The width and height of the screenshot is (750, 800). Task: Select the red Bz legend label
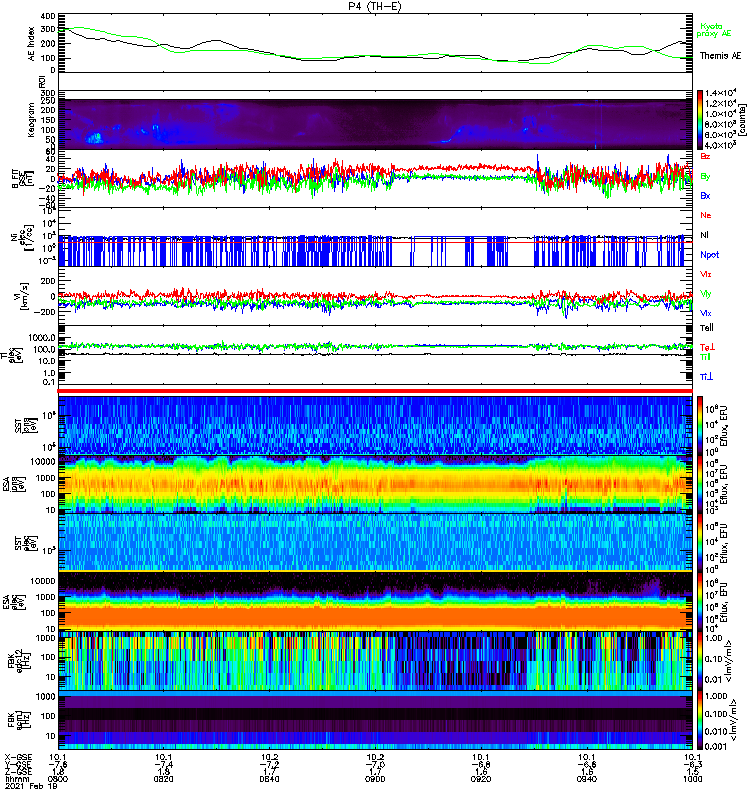tap(705, 157)
